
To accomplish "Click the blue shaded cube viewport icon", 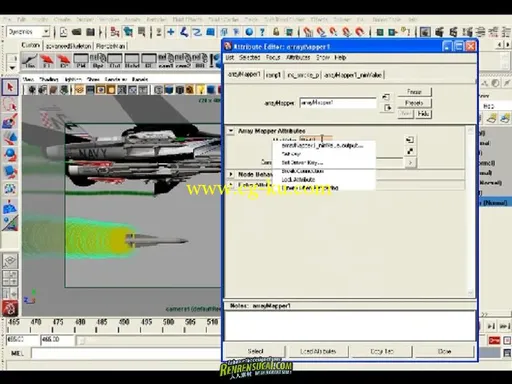I will pyautogui.click(x=169, y=90).
